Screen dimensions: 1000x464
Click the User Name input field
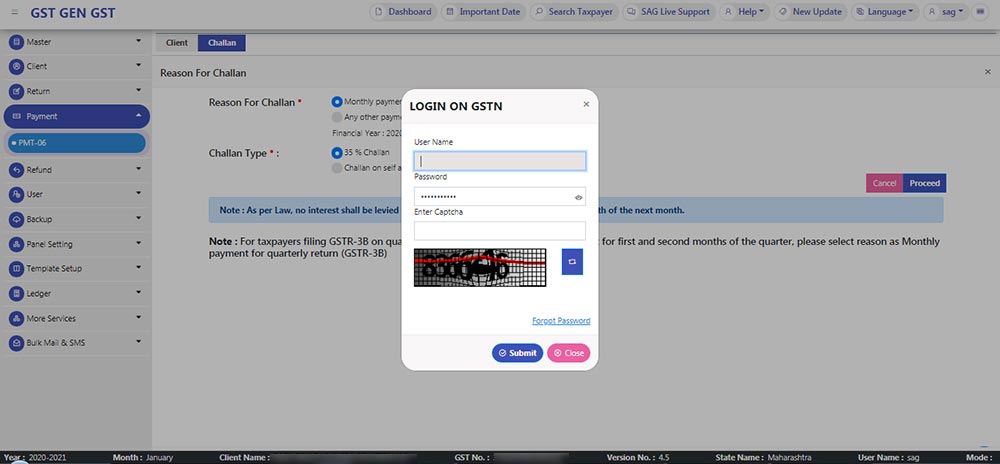tap(499, 161)
